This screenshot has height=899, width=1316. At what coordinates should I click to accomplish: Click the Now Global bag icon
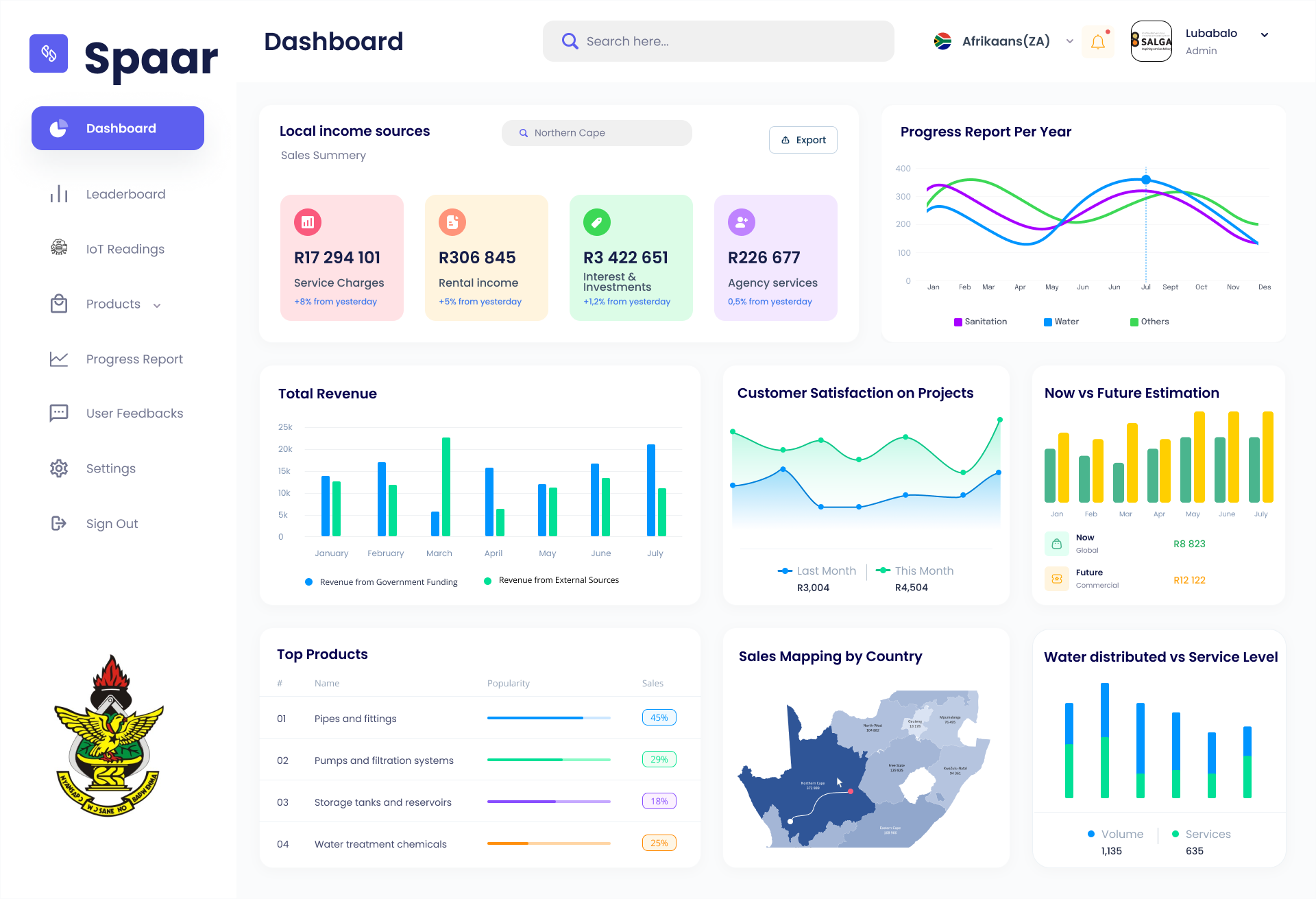[x=1057, y=544]
